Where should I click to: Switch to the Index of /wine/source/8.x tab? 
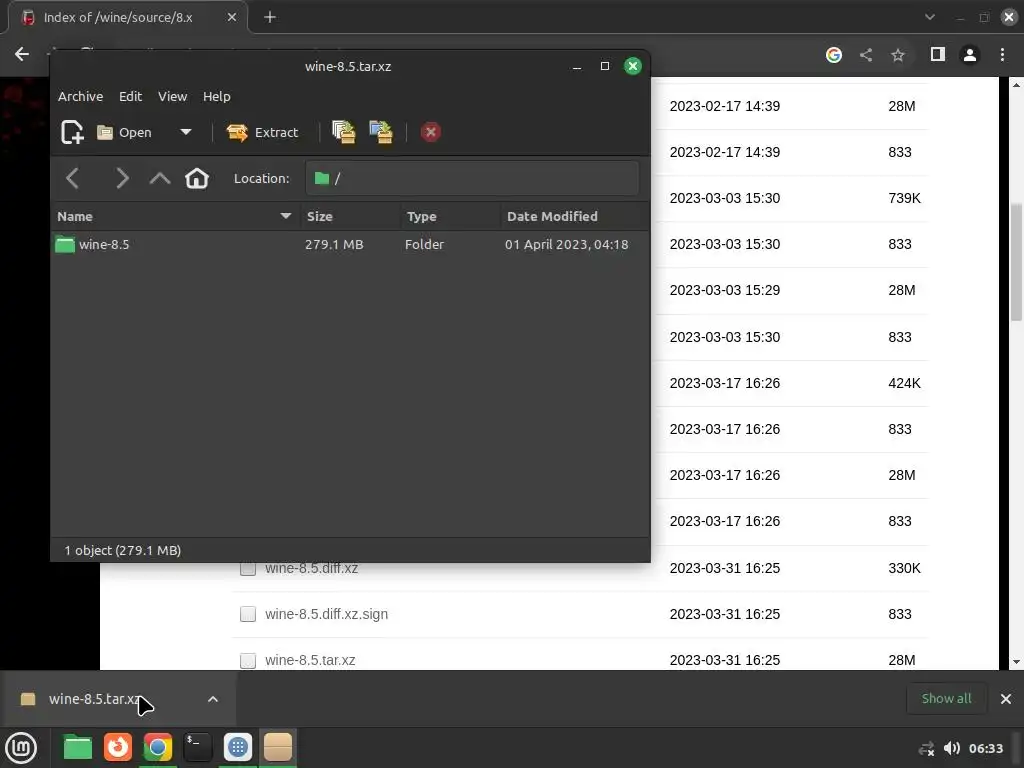click(127, 18)
